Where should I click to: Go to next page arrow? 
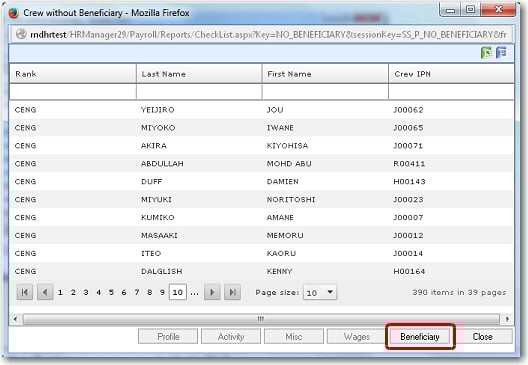tap(212, 292)
